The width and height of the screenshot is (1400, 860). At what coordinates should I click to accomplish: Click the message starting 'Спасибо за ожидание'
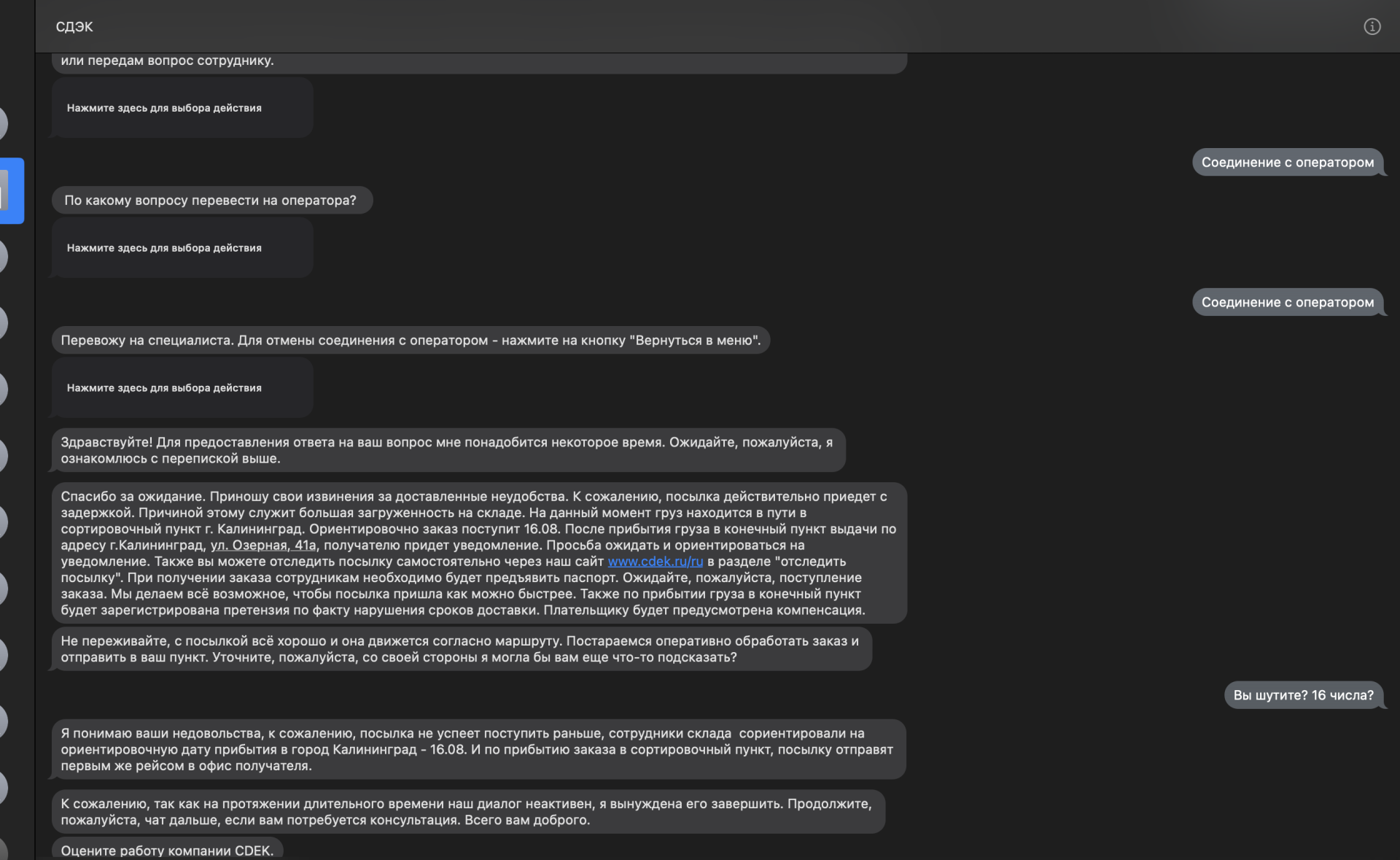pos(479,553)
